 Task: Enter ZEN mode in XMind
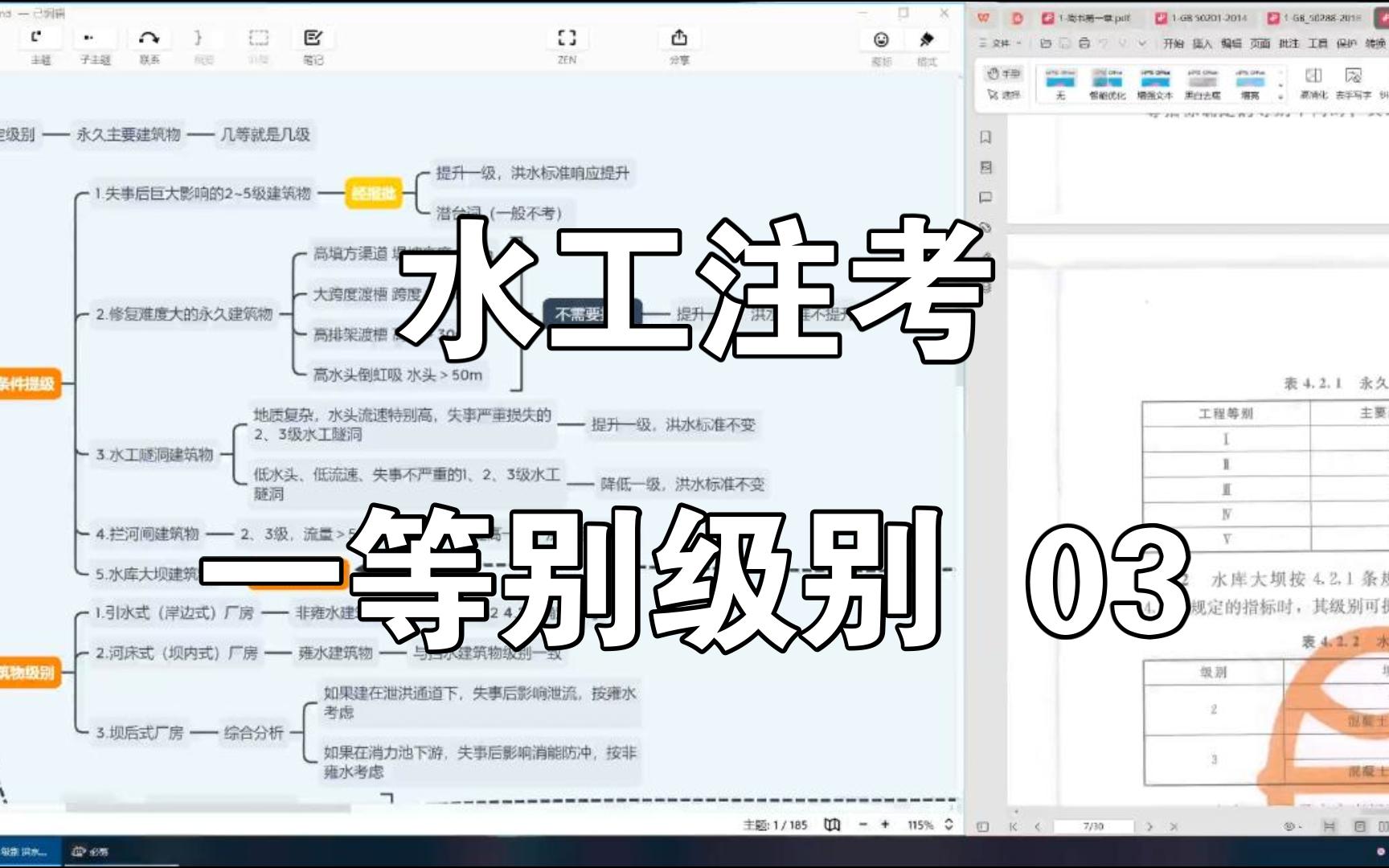[x=567, y=46]
